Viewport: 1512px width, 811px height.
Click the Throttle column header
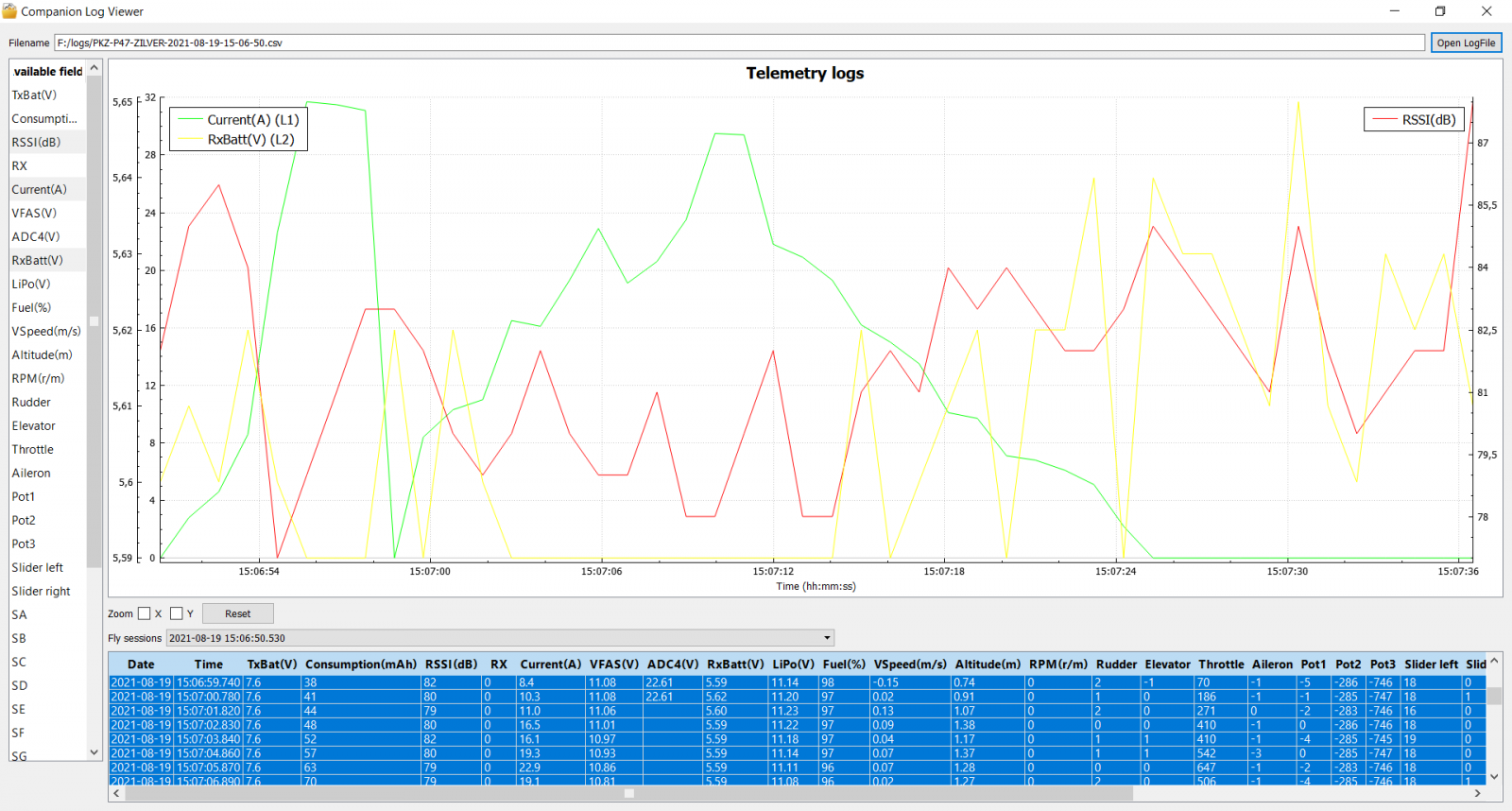coord(1221,664)
